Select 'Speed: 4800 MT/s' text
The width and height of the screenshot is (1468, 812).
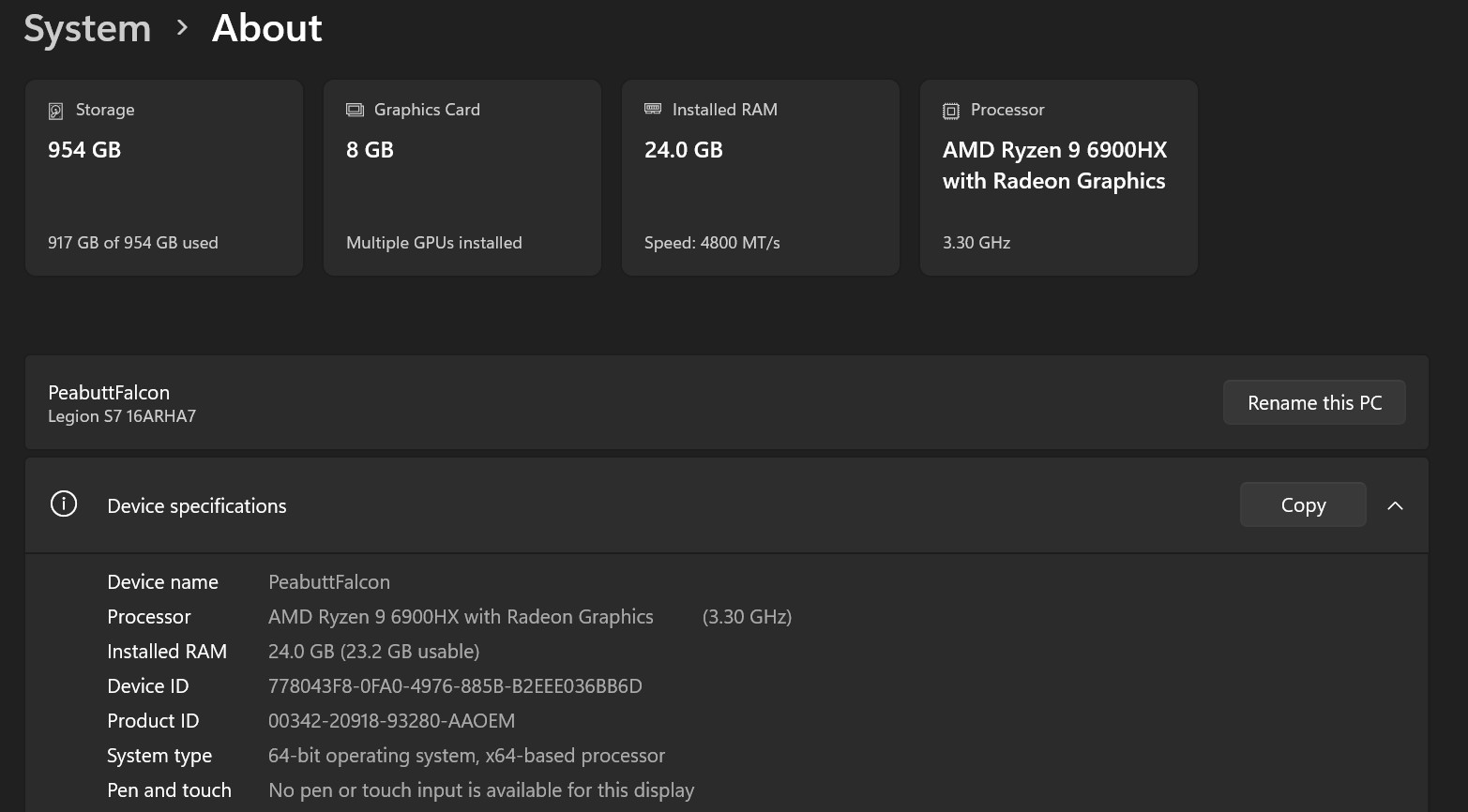tap(712, 243)
